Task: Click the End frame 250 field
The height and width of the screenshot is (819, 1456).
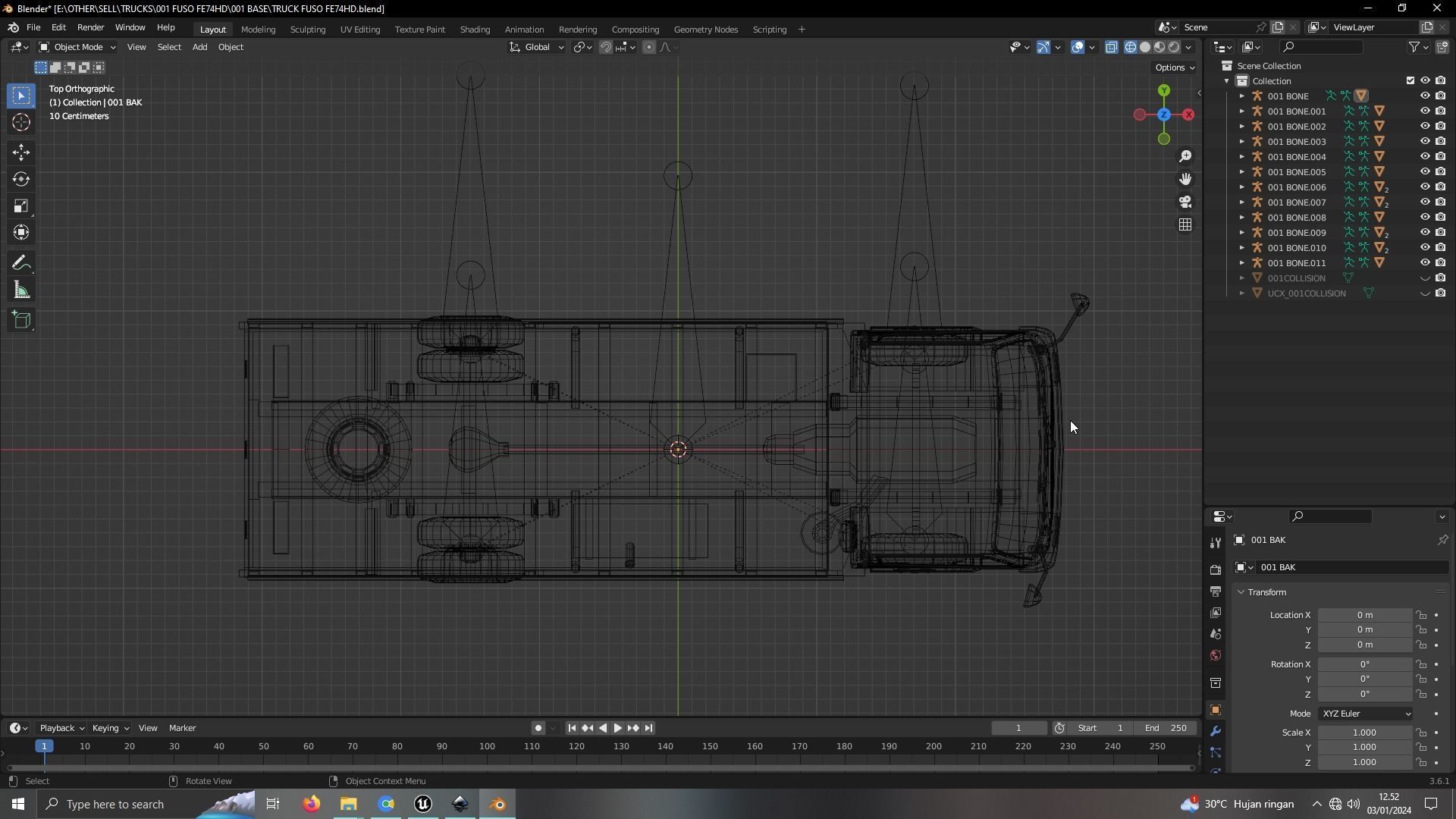Action: click(1166, 728)
